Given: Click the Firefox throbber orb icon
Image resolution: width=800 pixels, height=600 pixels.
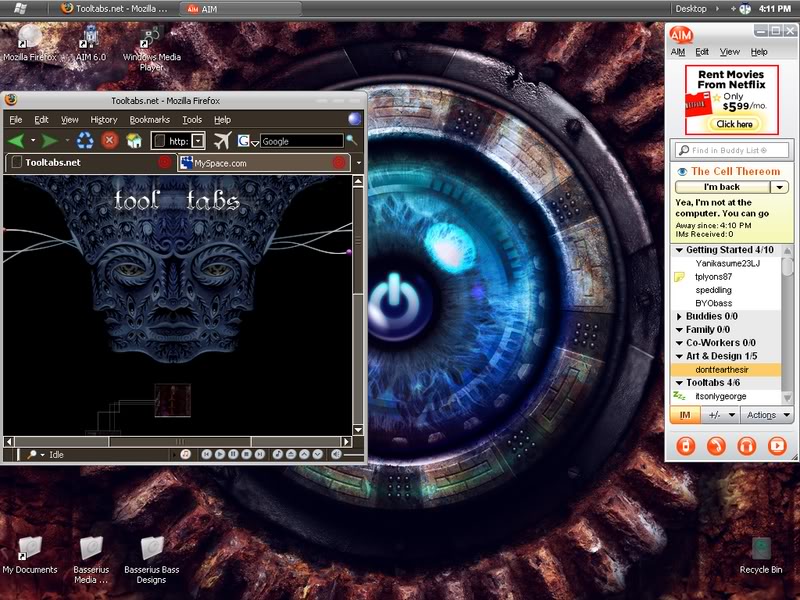Looking at the screenshot, I should point(355,119).
